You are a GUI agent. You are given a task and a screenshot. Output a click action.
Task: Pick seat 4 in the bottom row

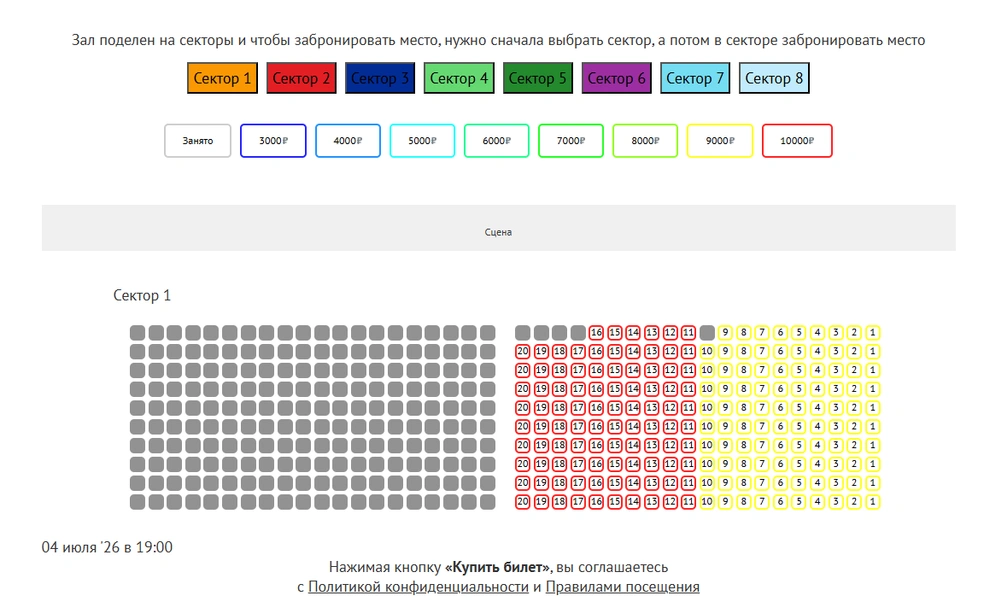tap(817, 502)
